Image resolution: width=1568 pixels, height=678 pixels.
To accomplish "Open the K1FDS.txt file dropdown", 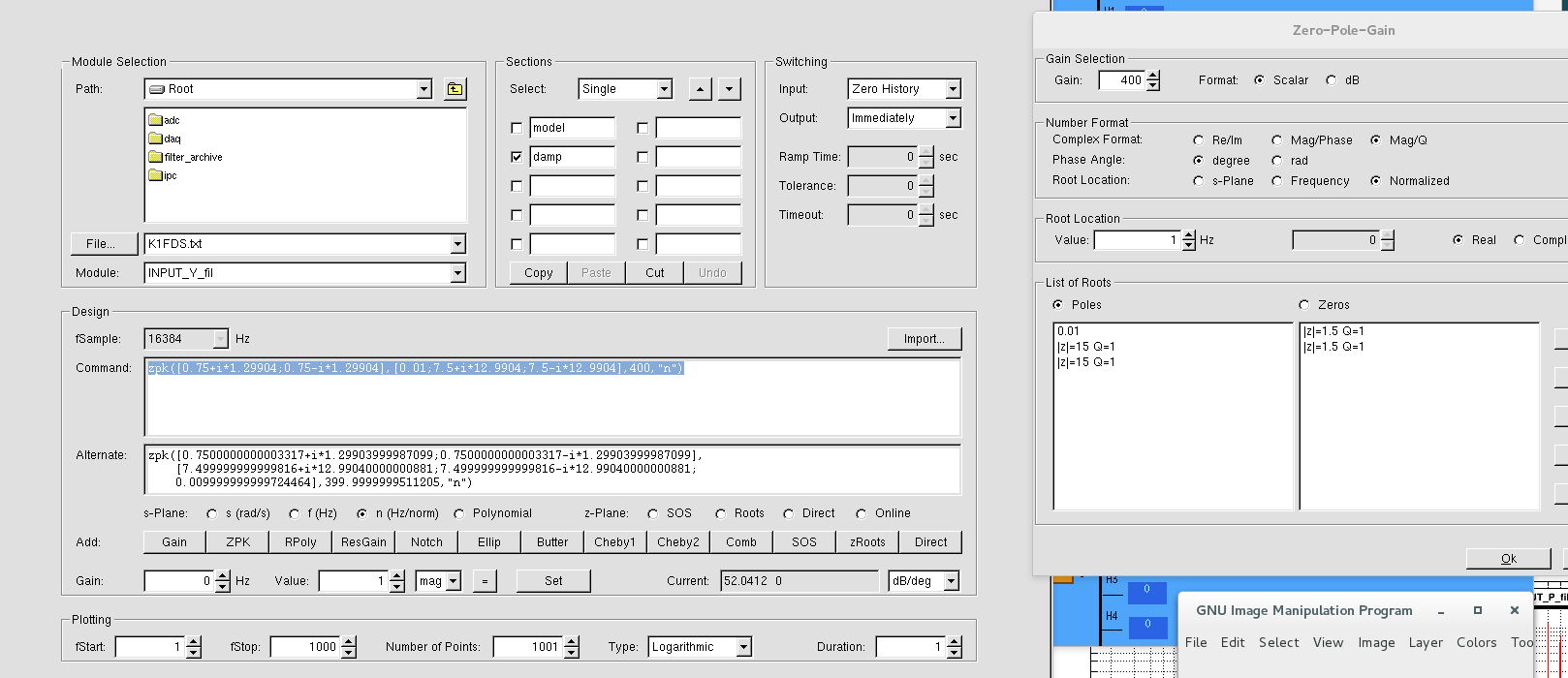I will coord(458,244).
